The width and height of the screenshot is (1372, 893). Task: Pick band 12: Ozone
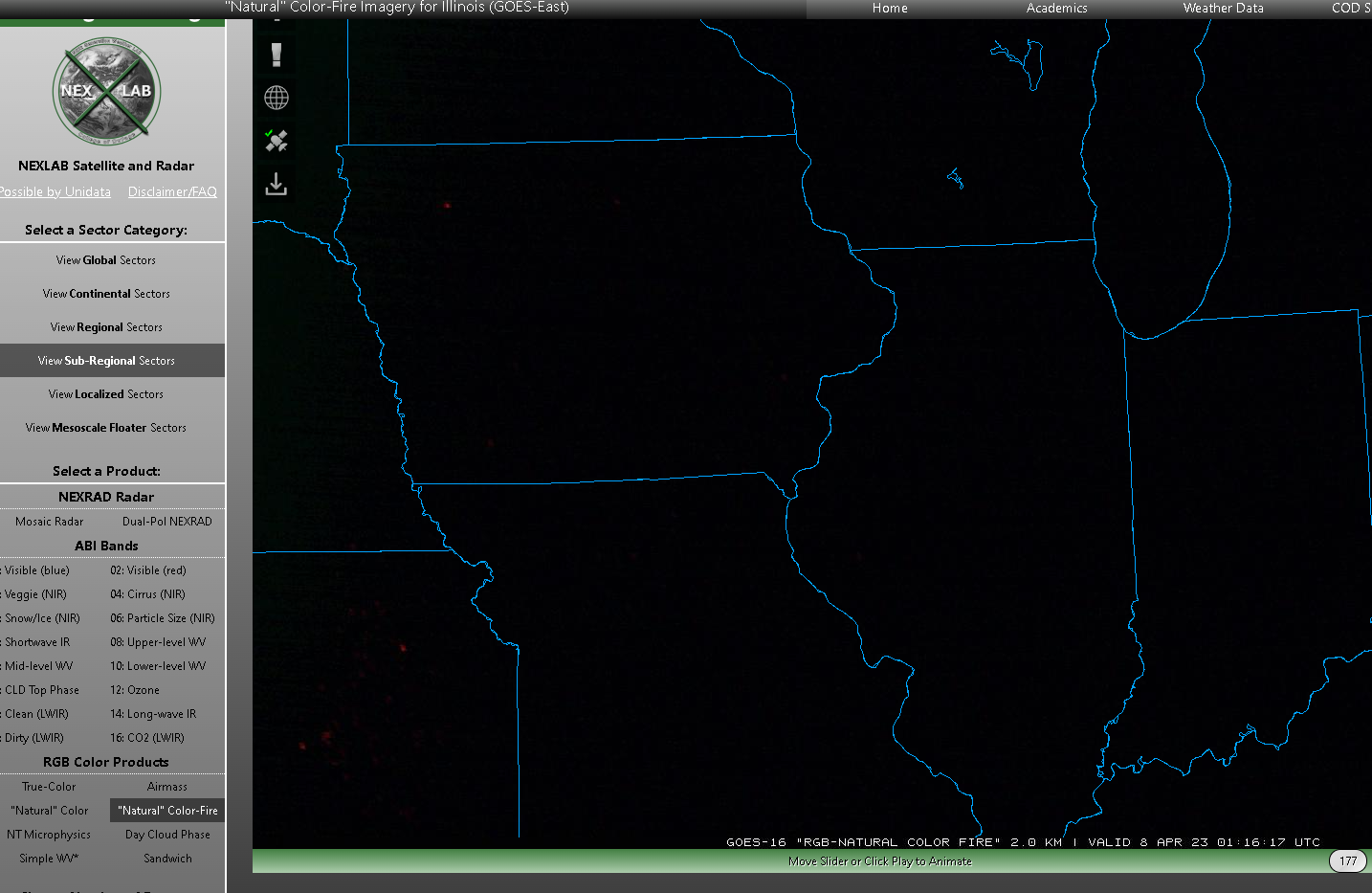(x=135, y=690)
